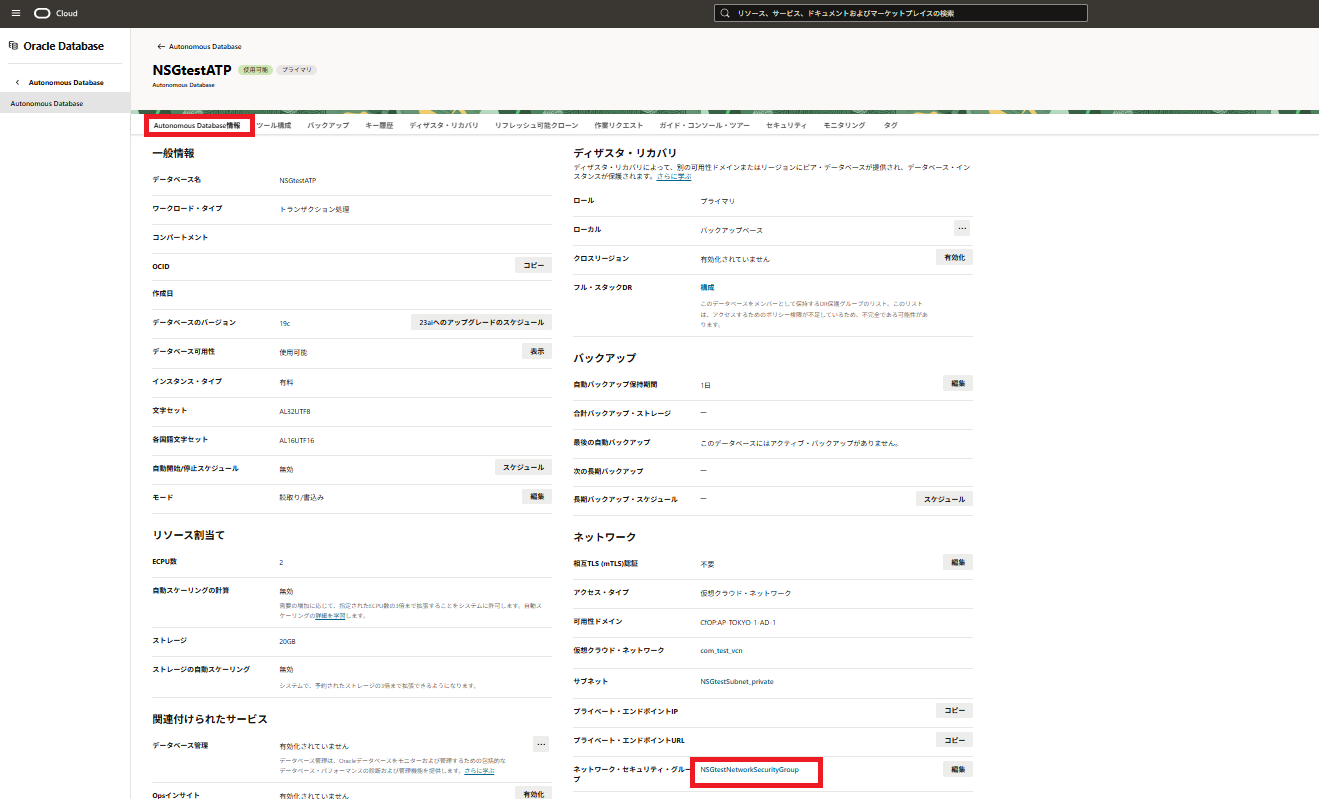Click さらに学ぶ link in データベース管理 description
Screen dimensions: 1319x799
478,771
